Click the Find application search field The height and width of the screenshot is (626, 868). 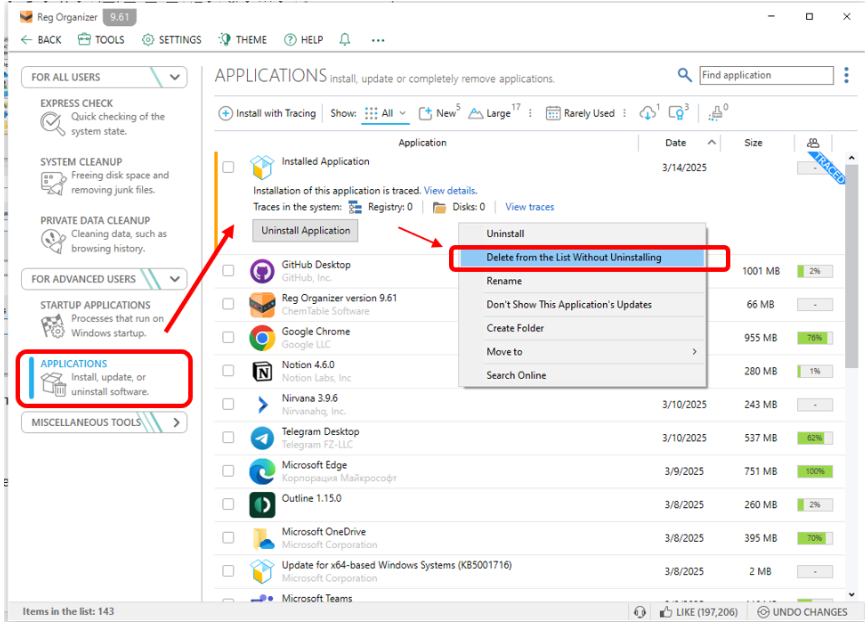[766, 75]
